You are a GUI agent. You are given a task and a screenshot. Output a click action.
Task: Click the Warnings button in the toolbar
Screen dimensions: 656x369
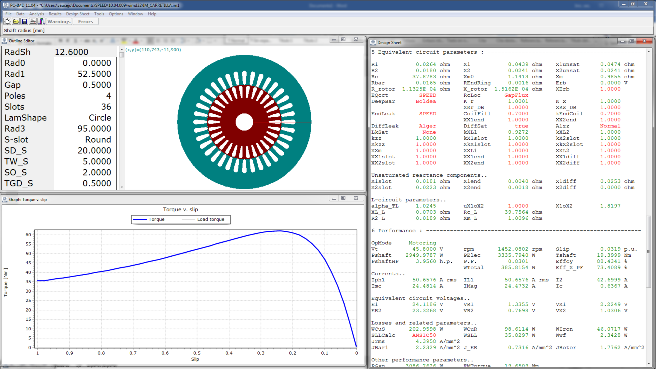(59, 21)
